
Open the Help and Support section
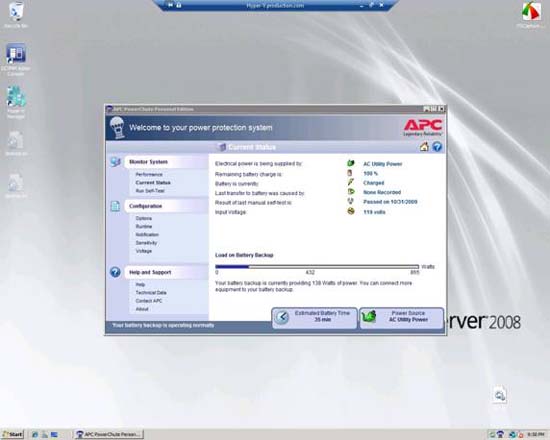coord(166,272)
